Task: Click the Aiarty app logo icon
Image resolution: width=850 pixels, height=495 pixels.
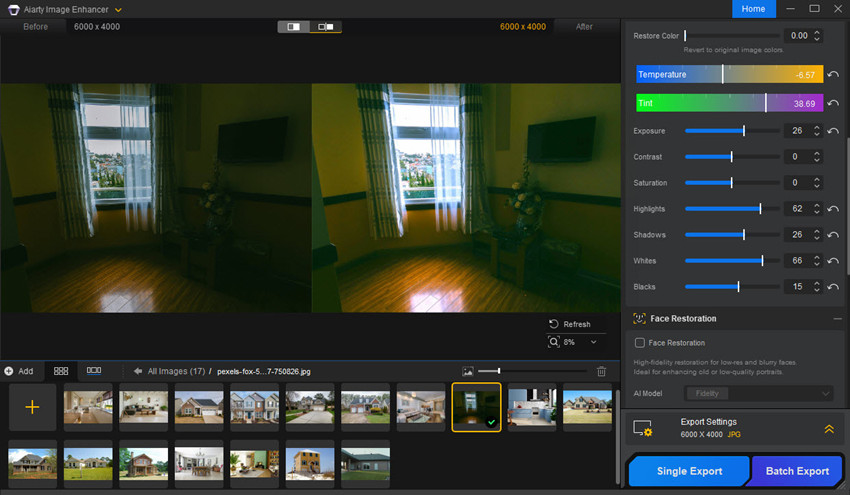Action: (13, 10)
